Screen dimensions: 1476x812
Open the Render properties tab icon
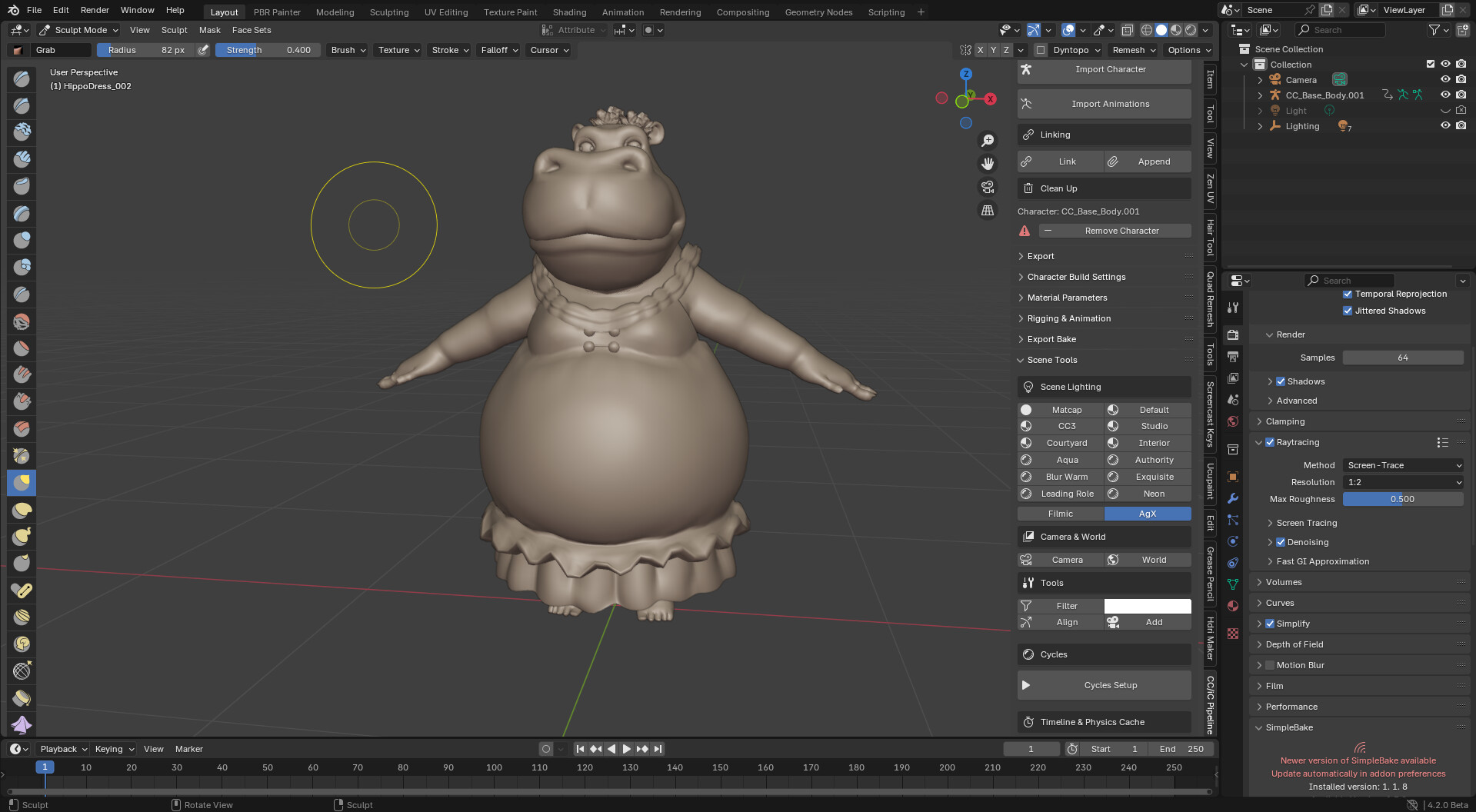pyautogui.click(x=1233, y=335)
